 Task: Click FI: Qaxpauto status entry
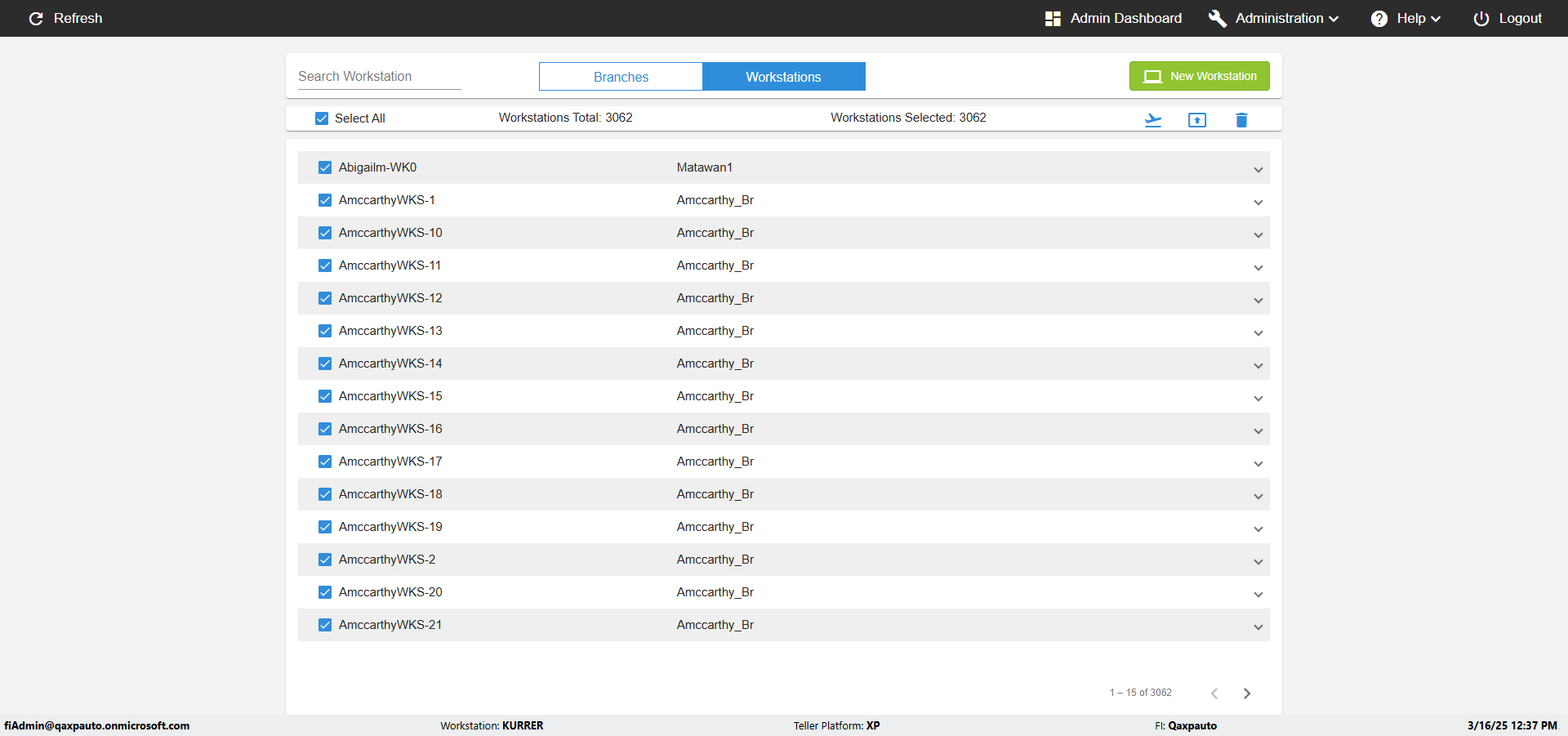pyautogui.click(x=1185, y=725)
